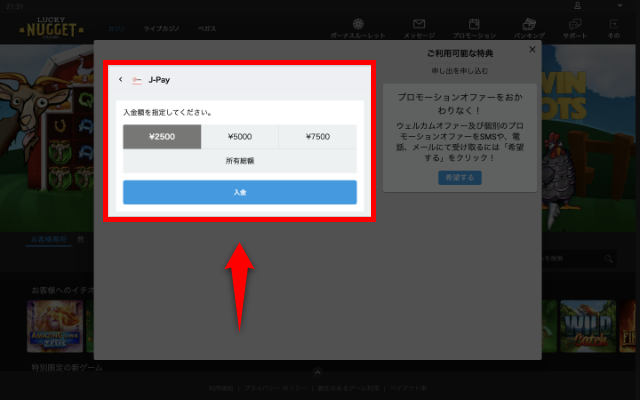
Task: Open the Banking card icon
Action: (530, 24)
